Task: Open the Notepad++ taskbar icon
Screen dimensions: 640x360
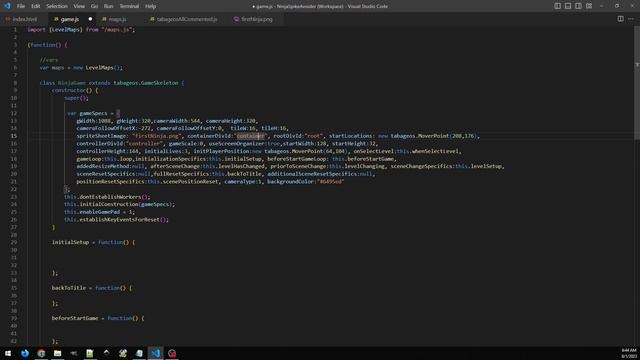Action: point(90,353)
